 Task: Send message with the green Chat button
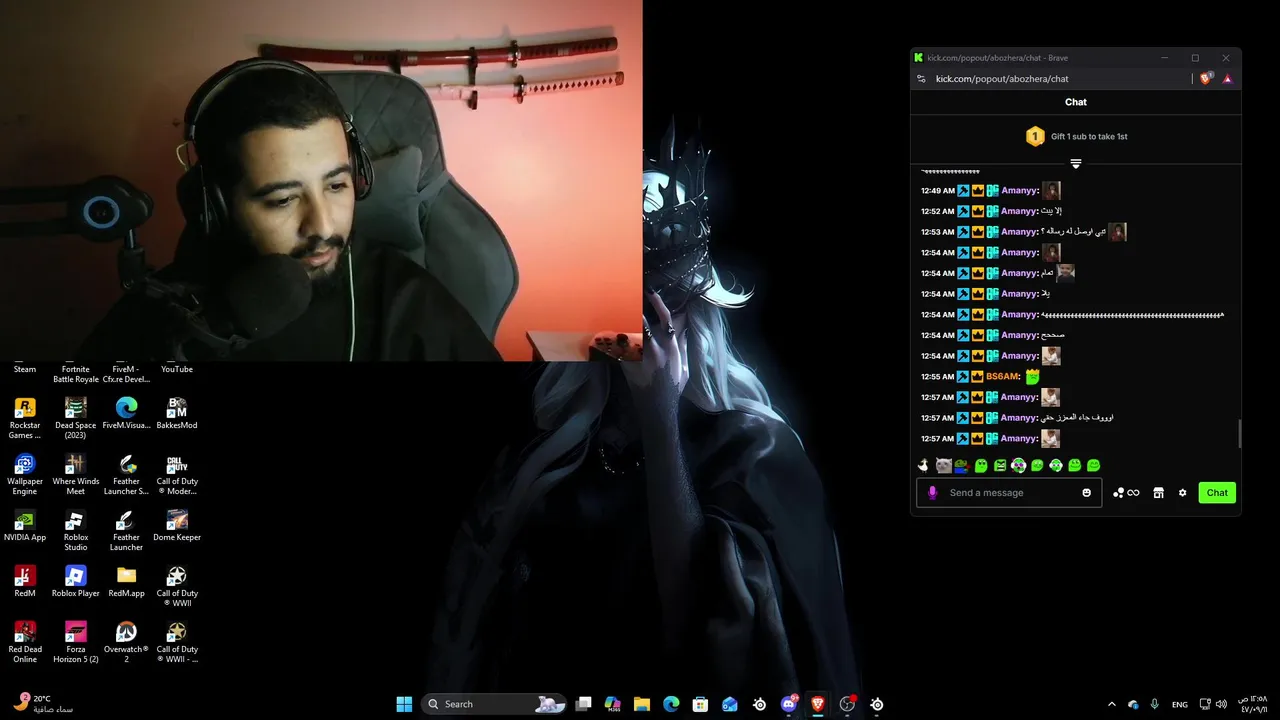[x=1217, y=493]
